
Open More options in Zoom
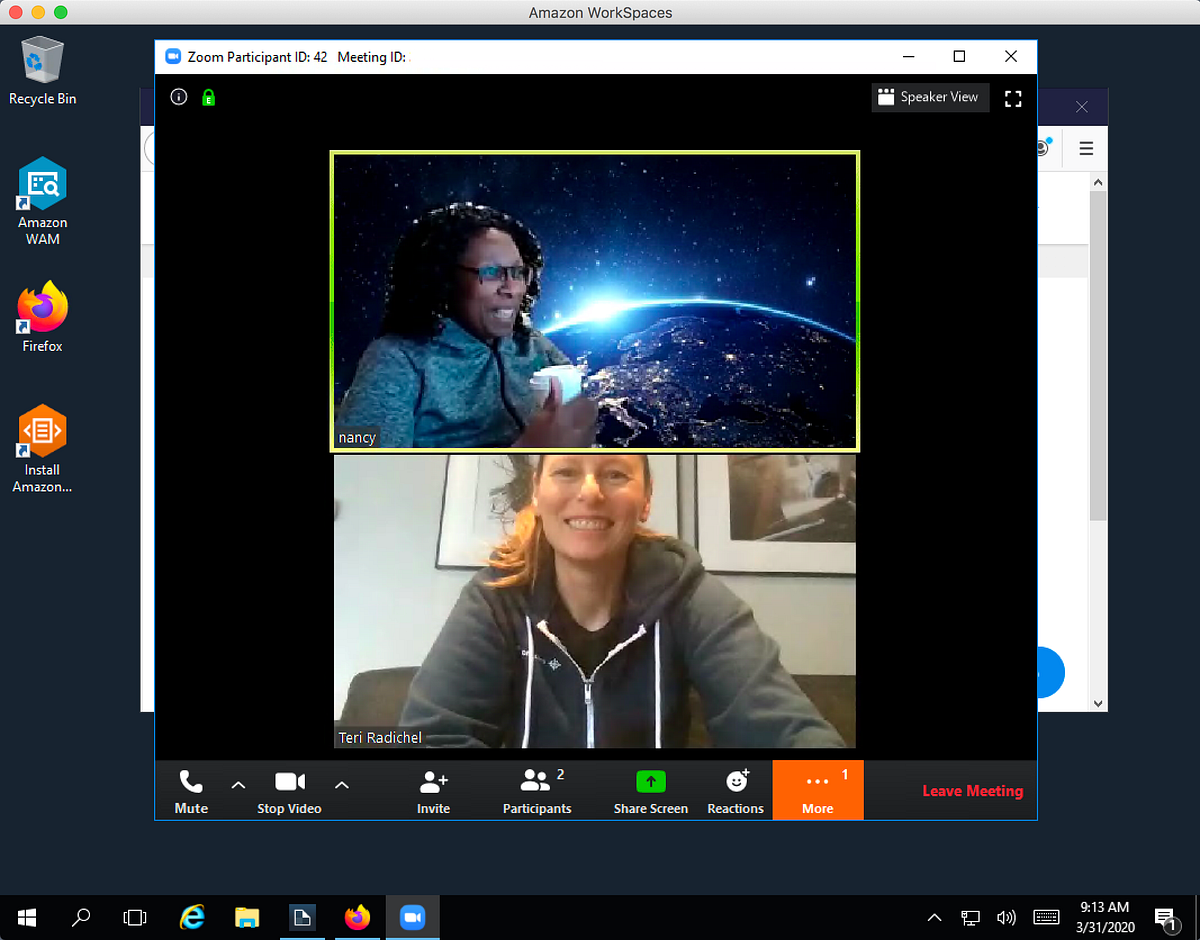tap(818, 790)
